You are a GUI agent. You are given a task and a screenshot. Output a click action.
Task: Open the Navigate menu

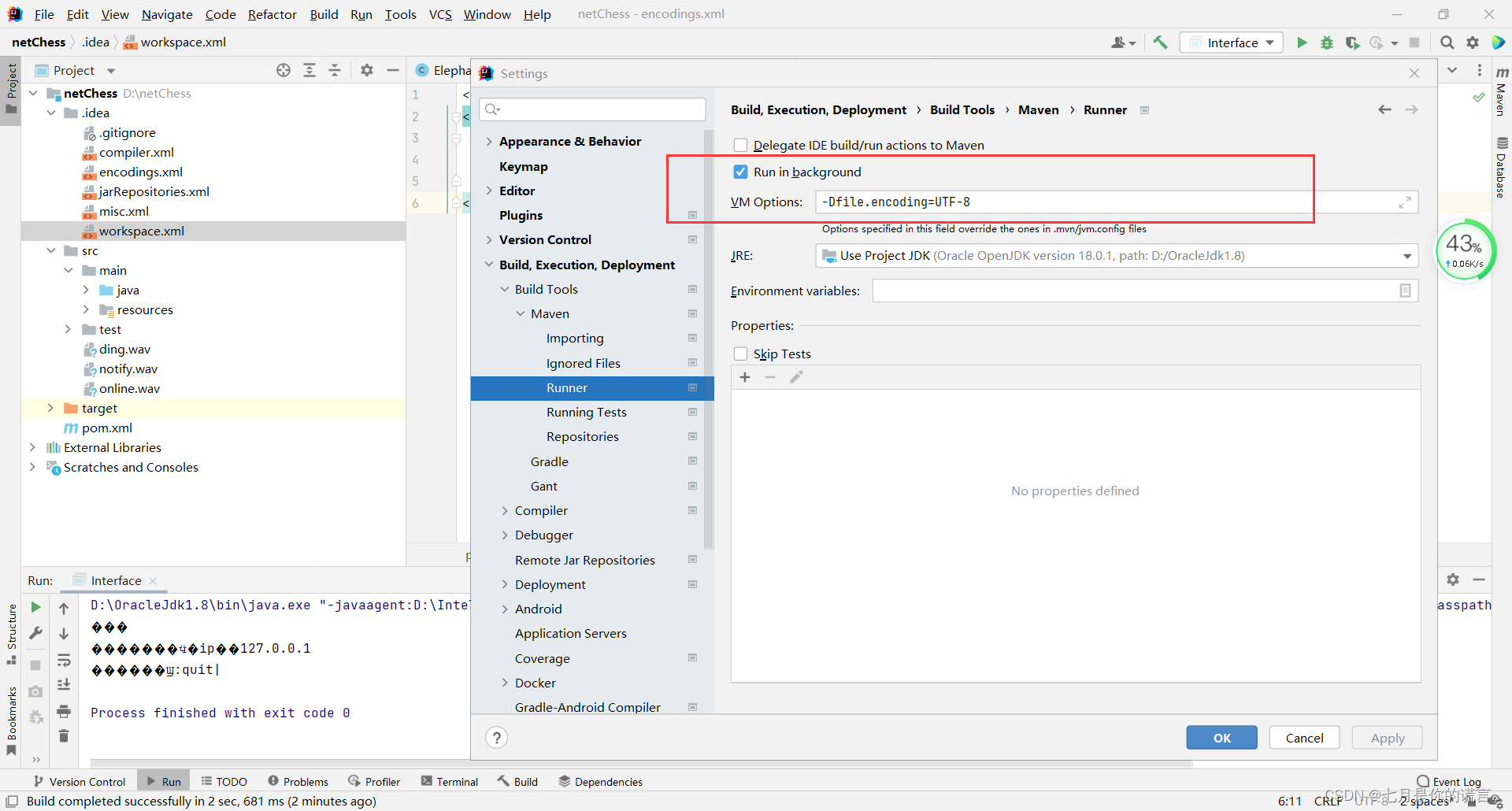[x=167, y=14]
